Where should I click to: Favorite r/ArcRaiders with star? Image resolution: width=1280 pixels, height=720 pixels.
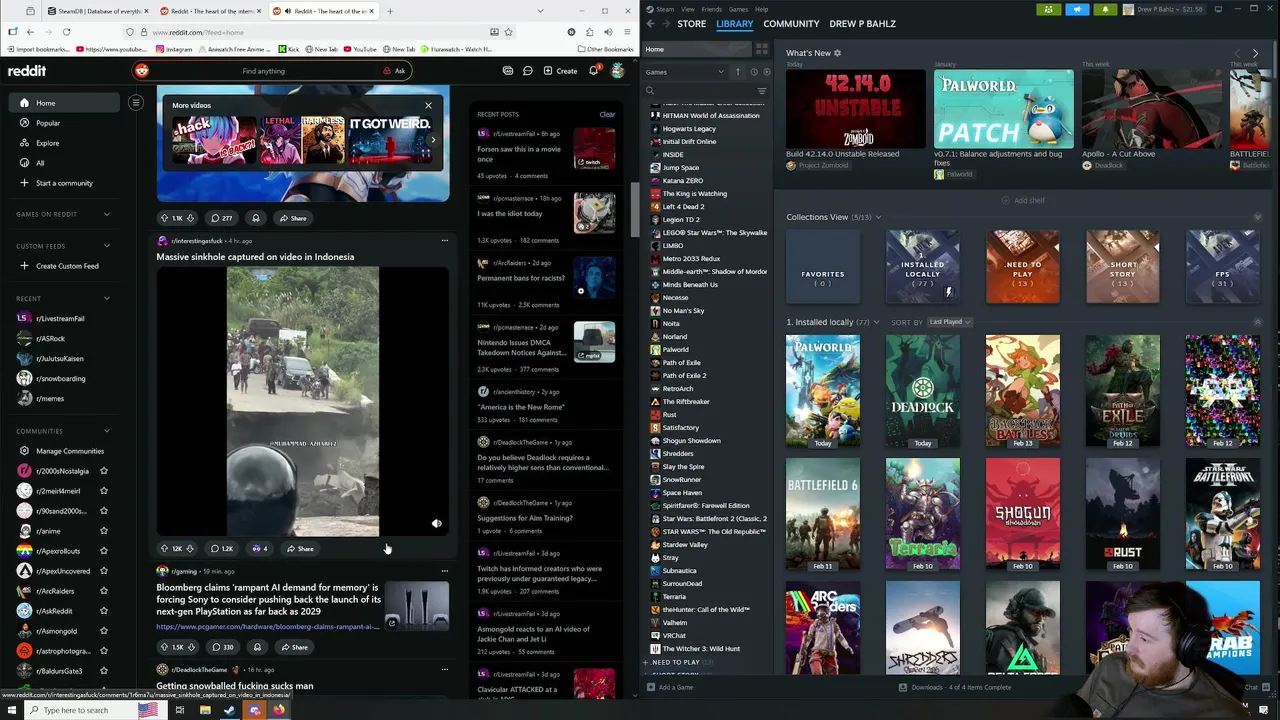(x=103, y=591)
